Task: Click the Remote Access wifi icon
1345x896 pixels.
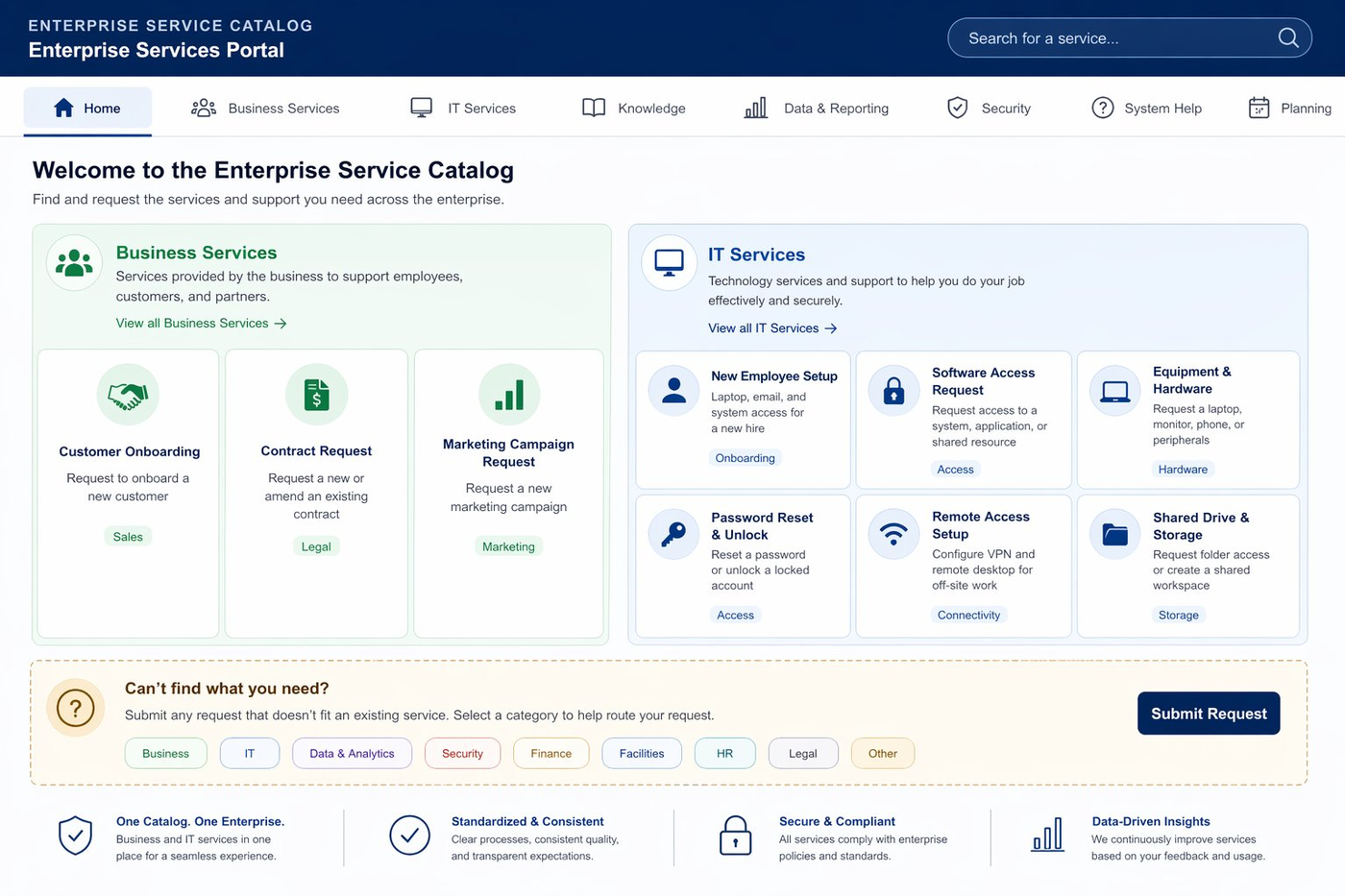Action: tap(893, 534)
